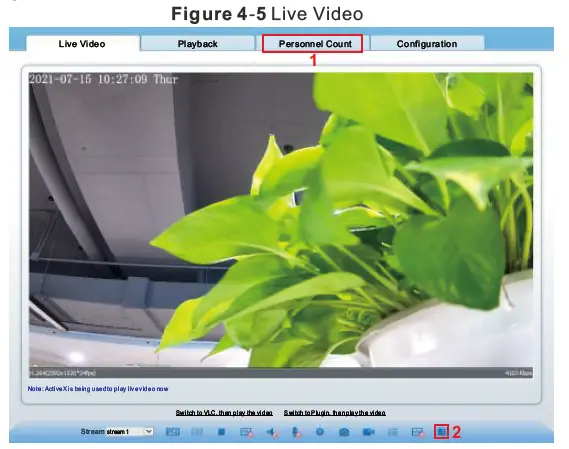
Task: Click the screen icon left of speaker
Action: [x=246, y=432]
